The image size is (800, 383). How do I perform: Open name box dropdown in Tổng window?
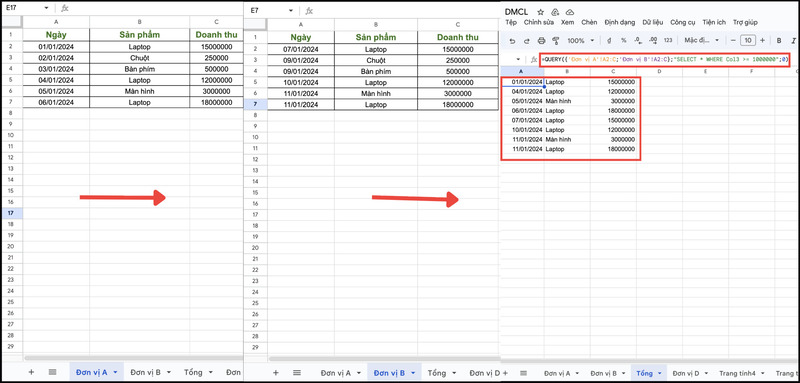pyautogui.click(x=518, y=59)
